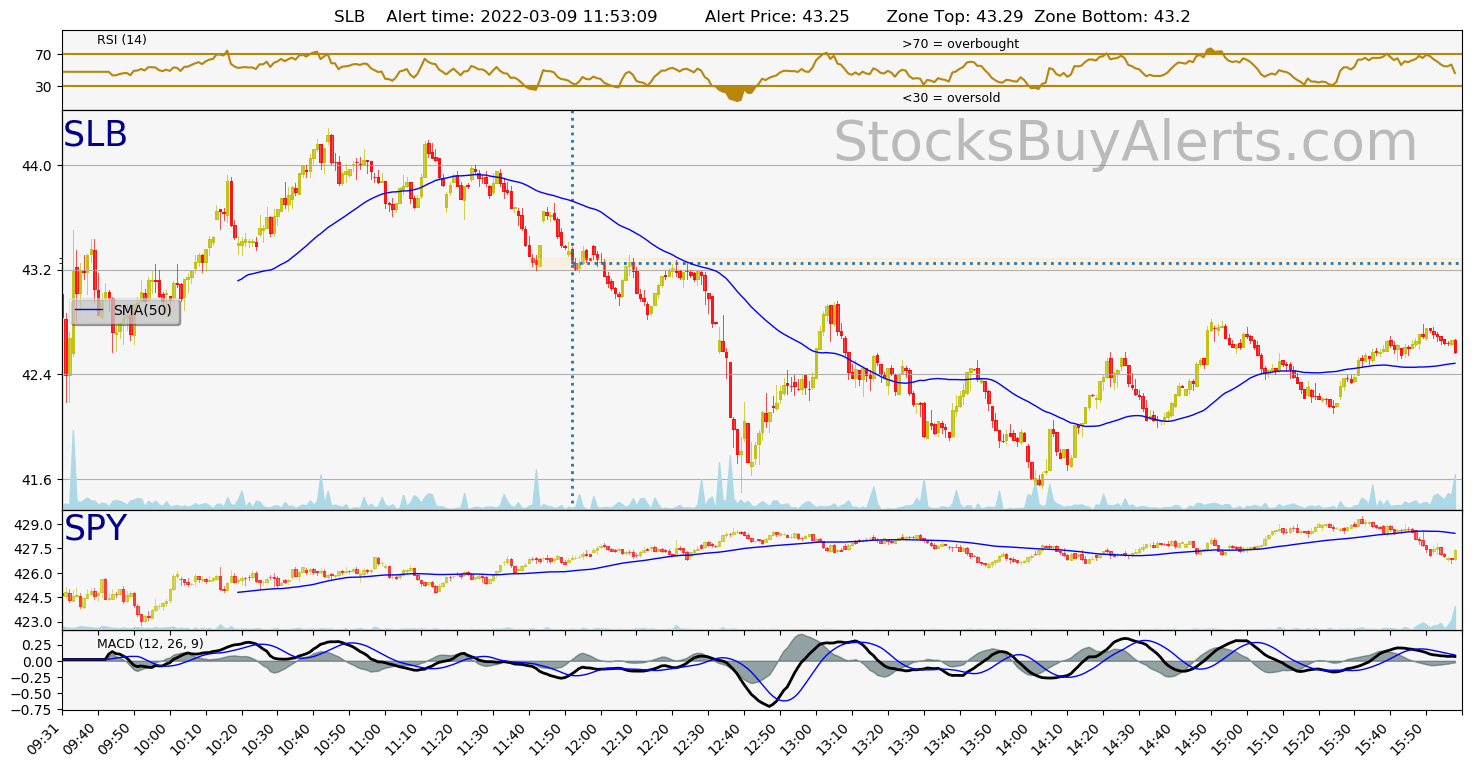1476x768 pixels.
Task: Click the SPY axis label 424.5
Action: (34, 598)
